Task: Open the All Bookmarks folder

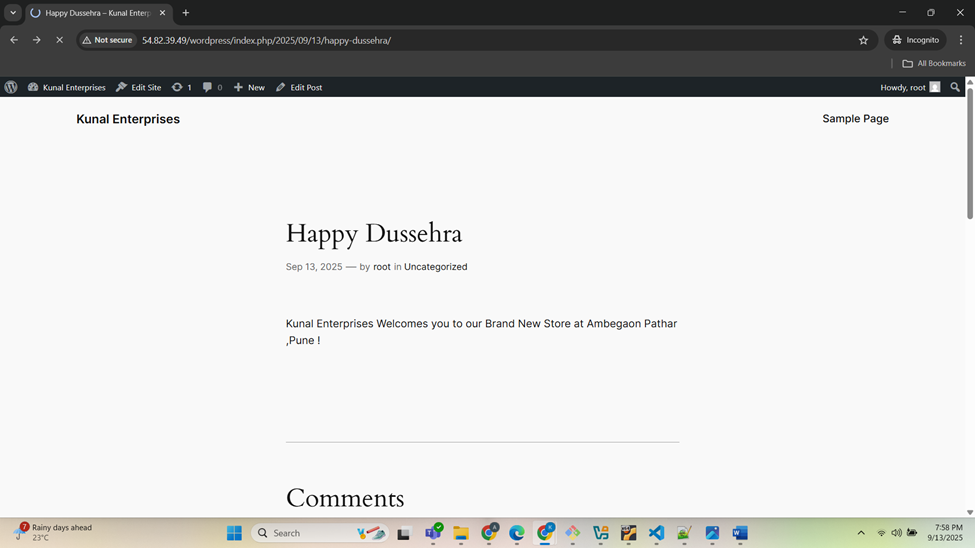Action: 934,63
